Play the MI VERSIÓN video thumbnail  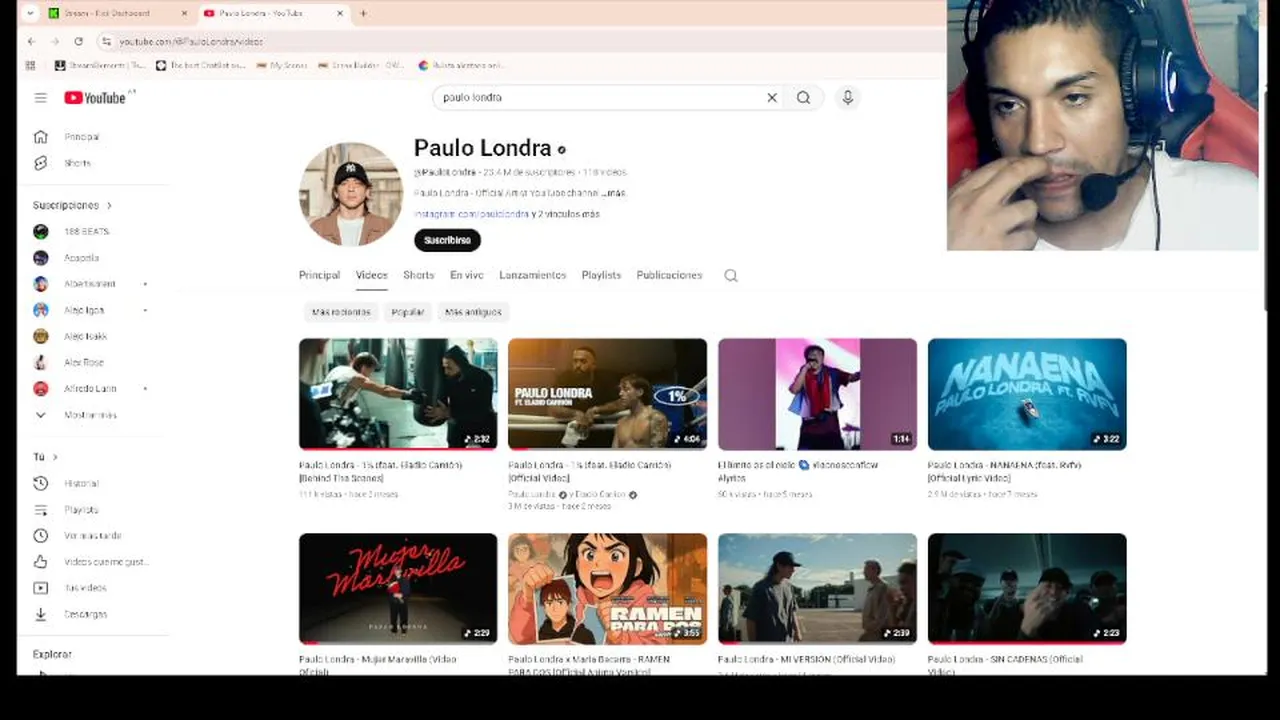817,588
